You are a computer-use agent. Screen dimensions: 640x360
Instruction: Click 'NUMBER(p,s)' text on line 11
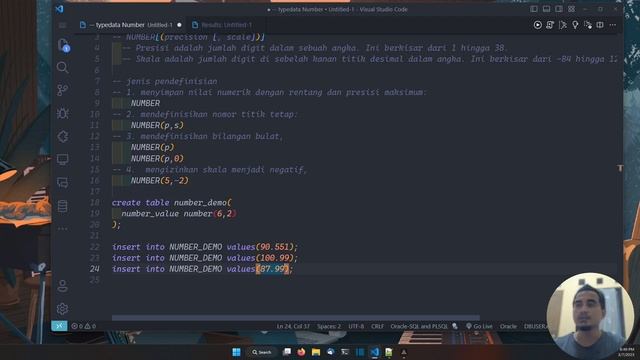(157, 125)
